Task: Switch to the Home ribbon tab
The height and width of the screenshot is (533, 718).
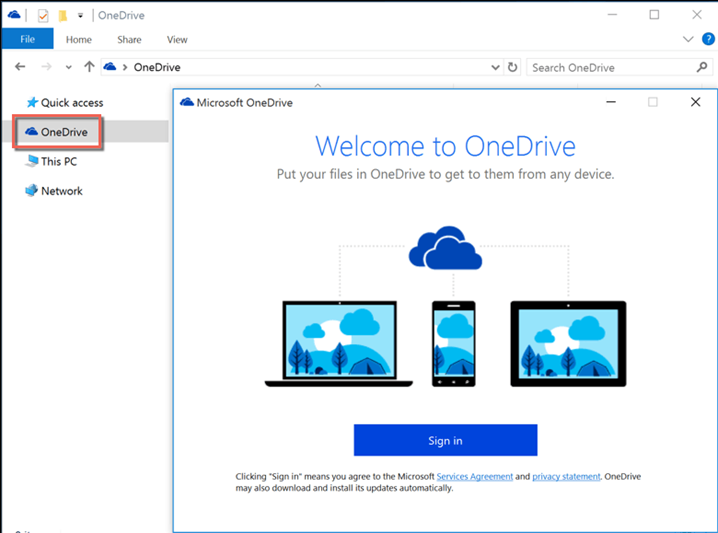Action: (x=79, y=39)
